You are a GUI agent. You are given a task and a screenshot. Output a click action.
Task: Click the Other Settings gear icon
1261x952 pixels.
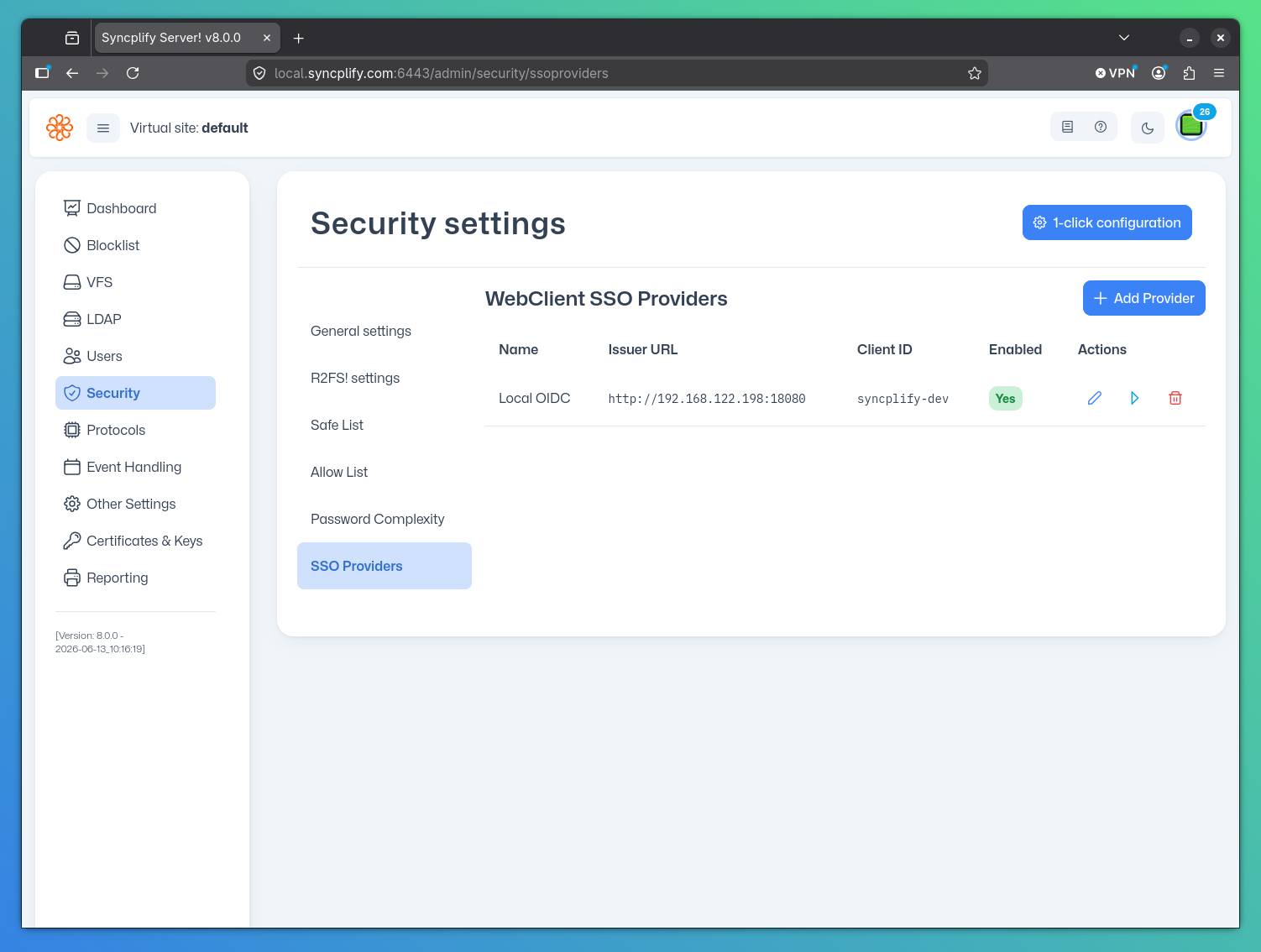click(x=72, y=504)
